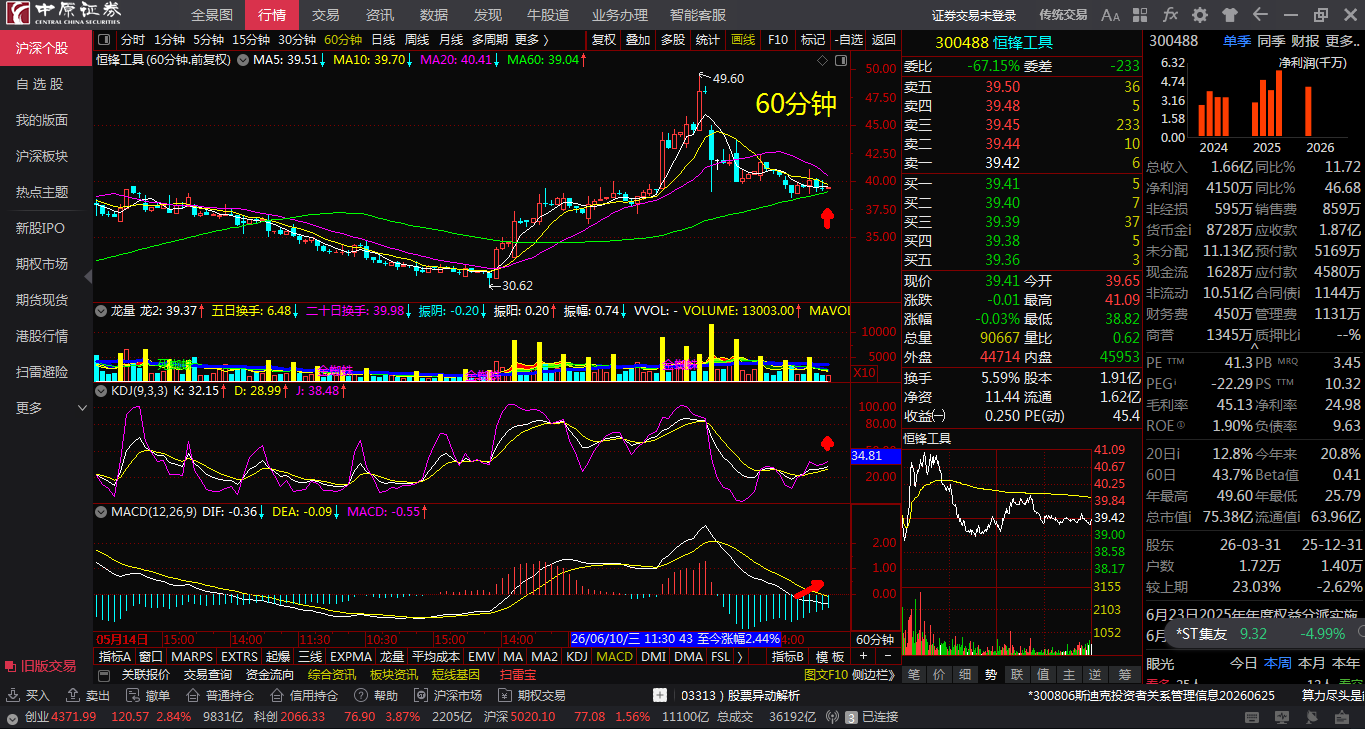Toggle the 统计 statistics option
Screen dimensions: 1365x729
click(708, 40)
